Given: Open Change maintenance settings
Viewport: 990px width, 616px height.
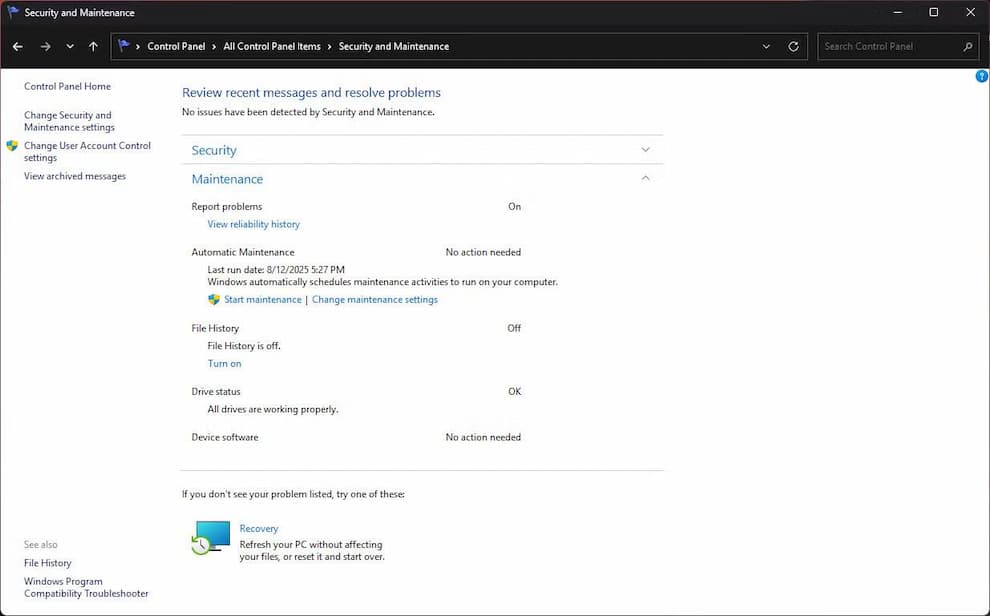Looking at the screenshot, I should (374, 300).
